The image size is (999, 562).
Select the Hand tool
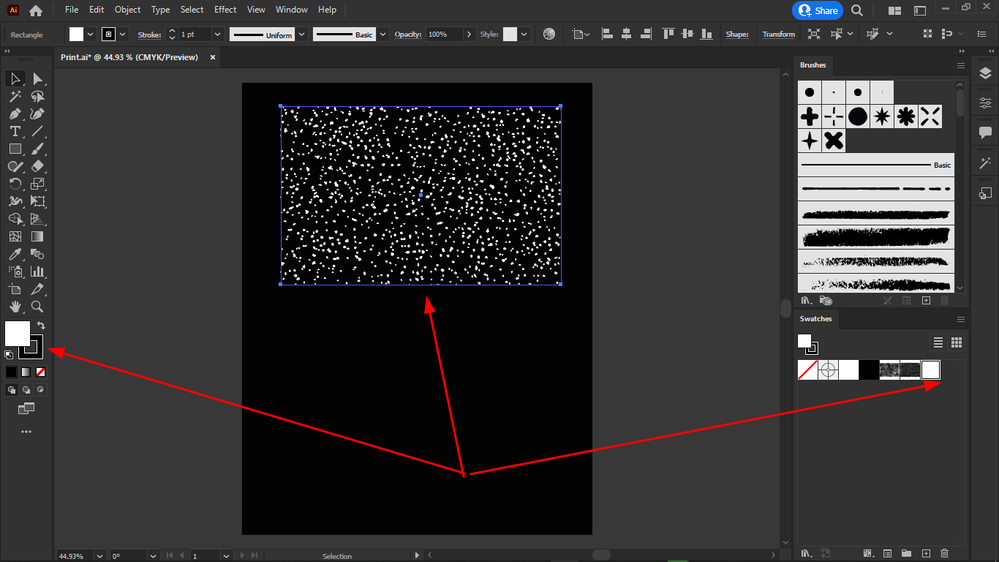pyautogui.click(x=15, y=306)
